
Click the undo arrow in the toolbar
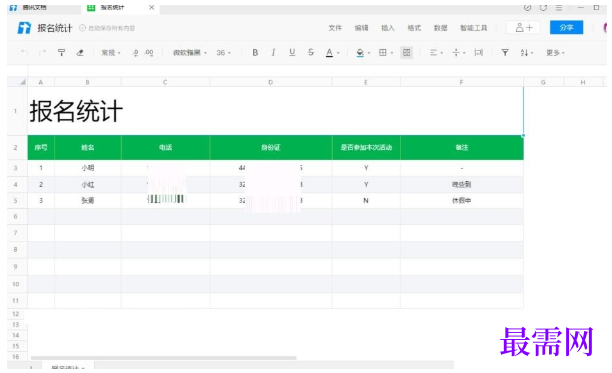coord(25,53)
